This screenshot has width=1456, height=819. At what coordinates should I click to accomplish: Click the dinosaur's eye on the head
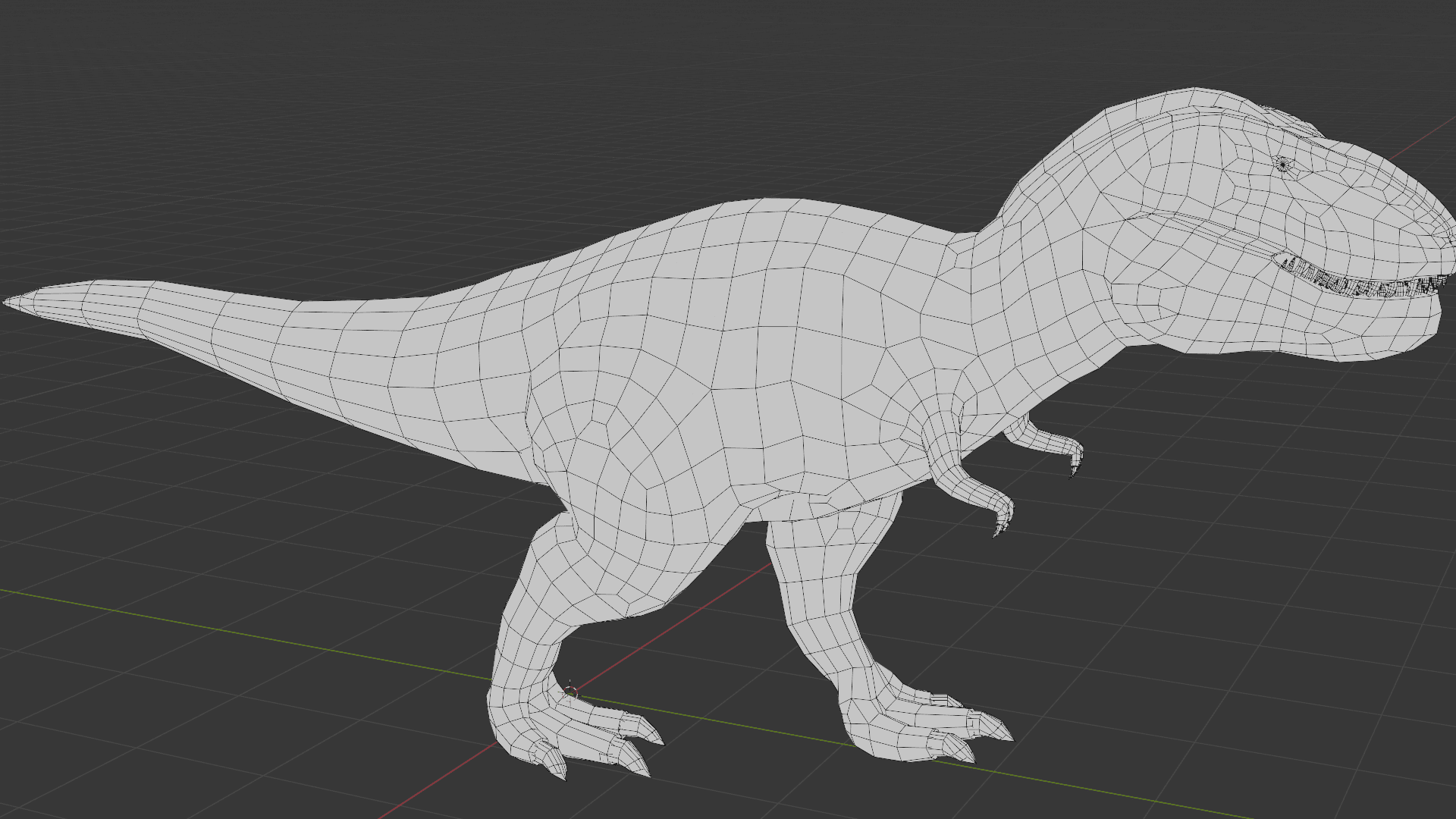tap(1282, 164)
